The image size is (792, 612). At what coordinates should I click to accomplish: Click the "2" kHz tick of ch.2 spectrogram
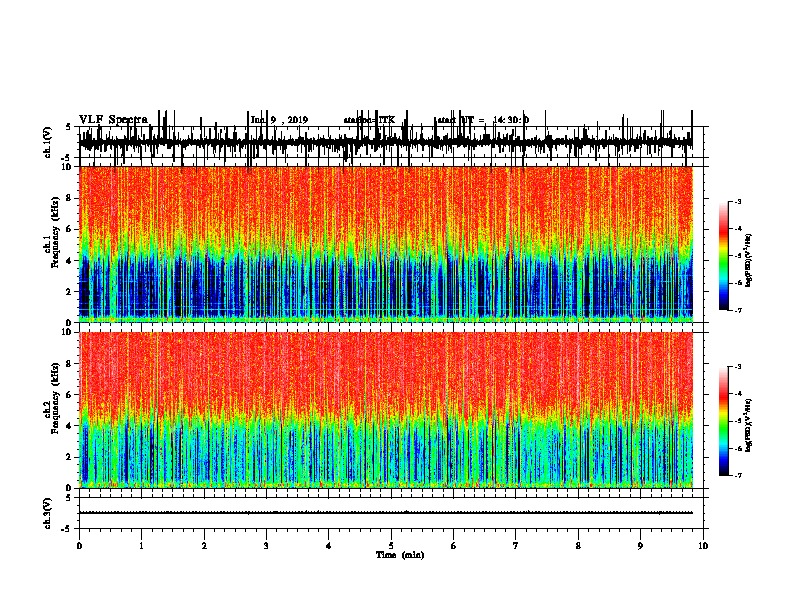(70, 457)
